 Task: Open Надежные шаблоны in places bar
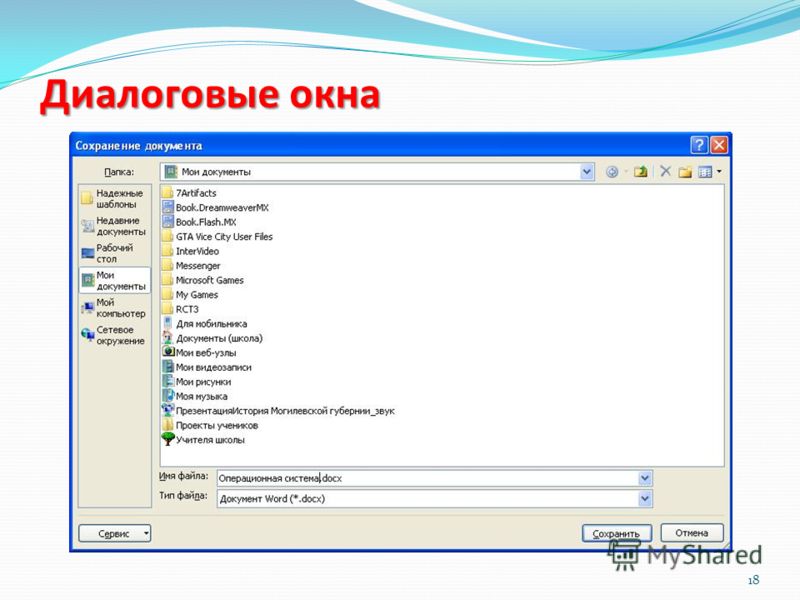coord(115,198)
